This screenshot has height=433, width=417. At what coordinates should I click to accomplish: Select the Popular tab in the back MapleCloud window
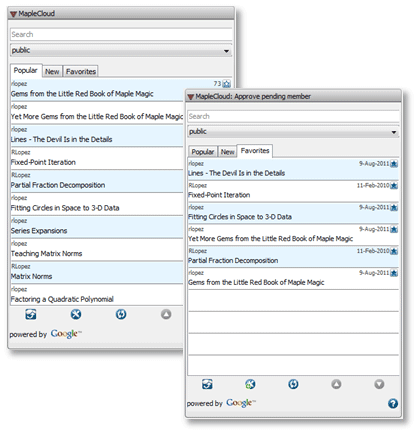tap(26, 71)
